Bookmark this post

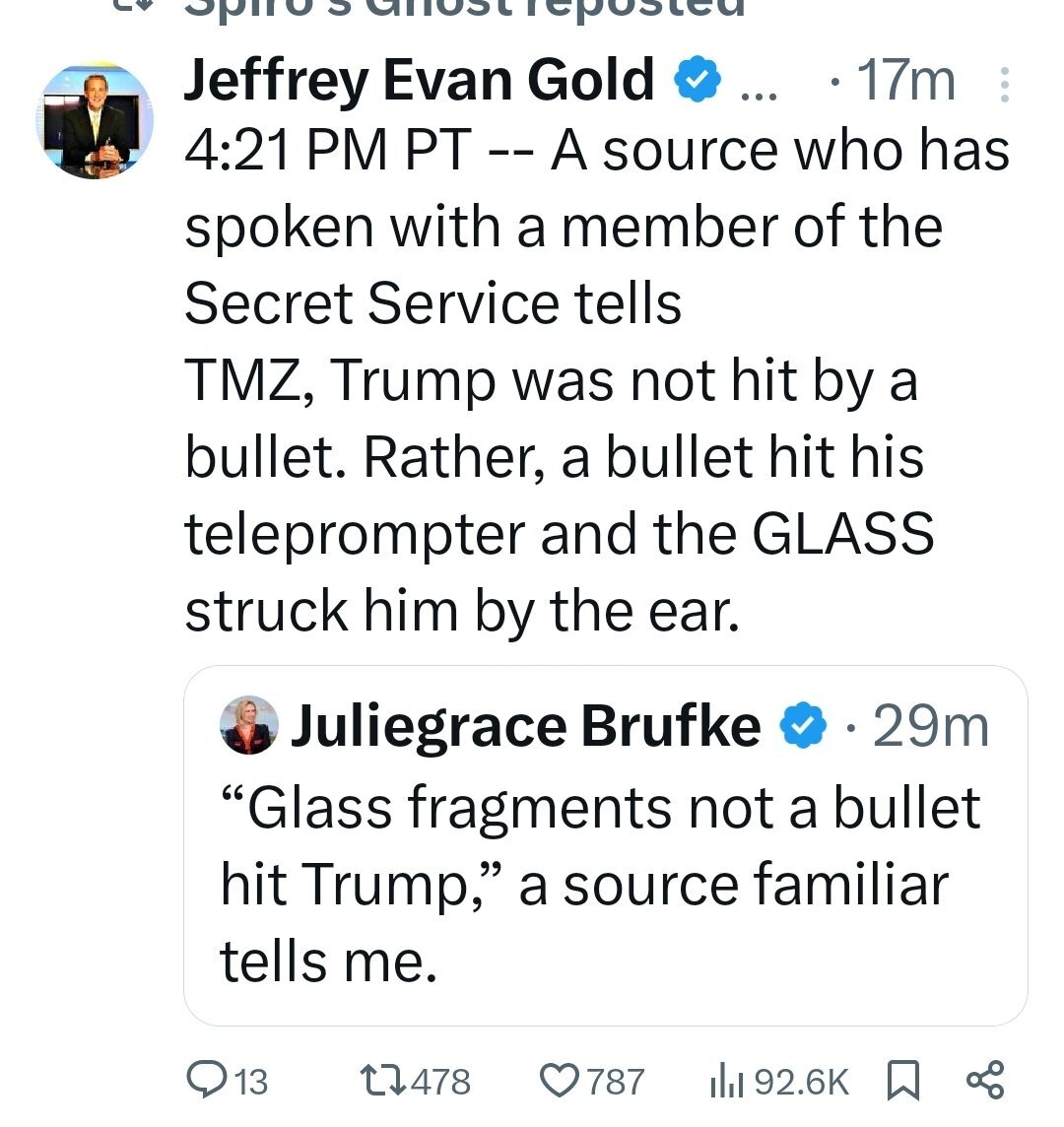[x=903, y=1081]
